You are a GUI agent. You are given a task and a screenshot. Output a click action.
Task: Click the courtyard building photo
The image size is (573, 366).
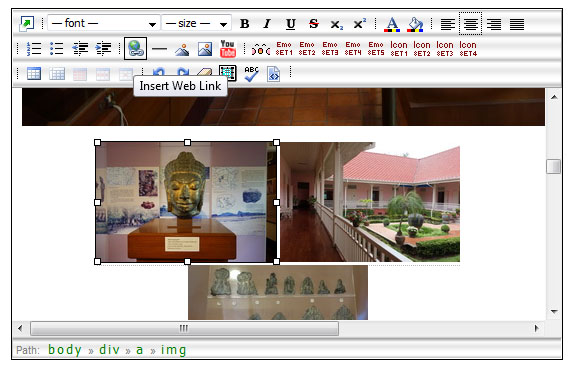tap(370, 202)
